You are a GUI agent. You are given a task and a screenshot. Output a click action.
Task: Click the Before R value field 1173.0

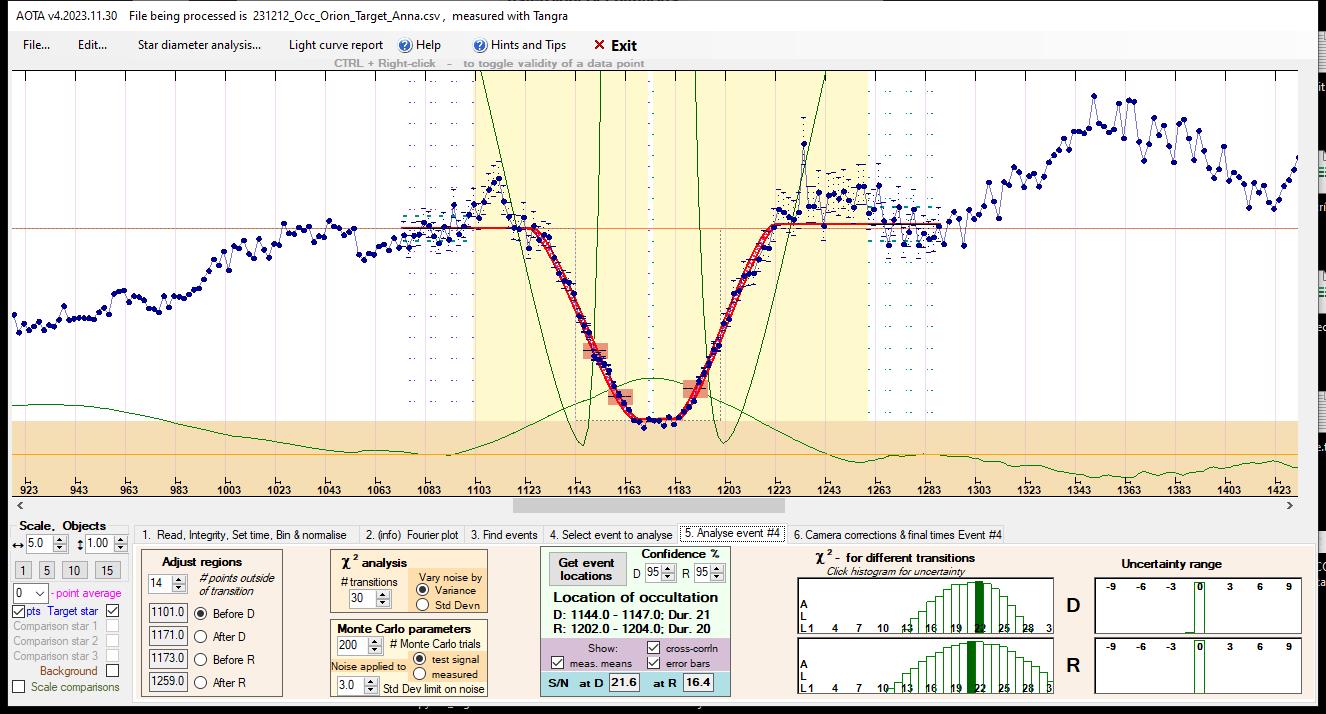(x=168, y=659)
